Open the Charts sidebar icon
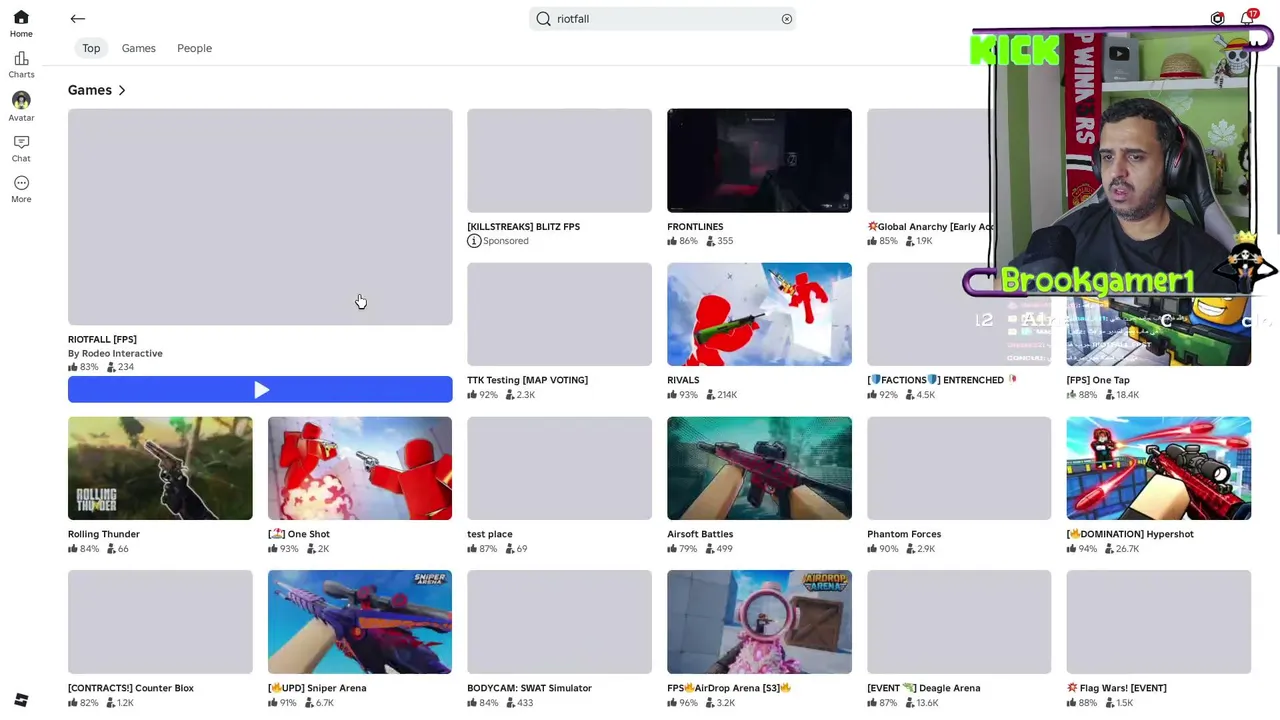 21,65
